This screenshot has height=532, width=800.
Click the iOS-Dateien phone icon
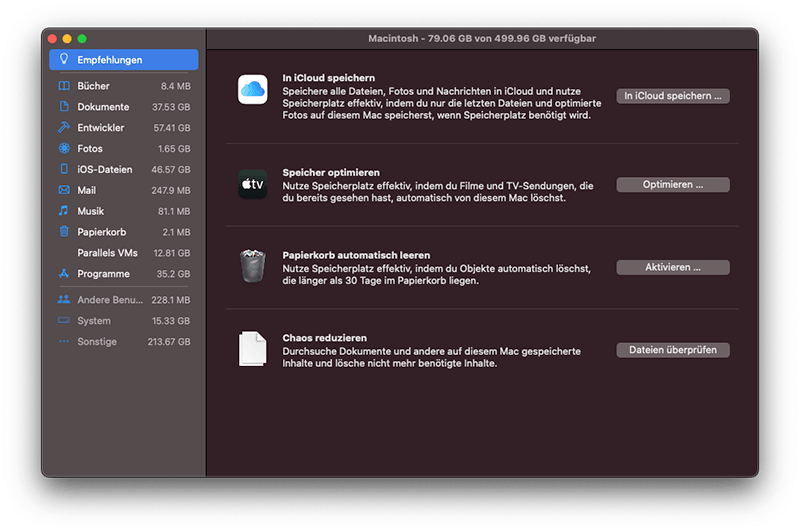click(x=64, y=169)
